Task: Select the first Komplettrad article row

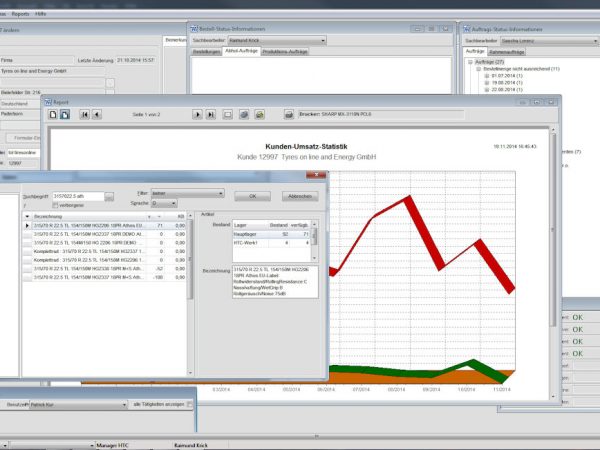Action: 105,251
